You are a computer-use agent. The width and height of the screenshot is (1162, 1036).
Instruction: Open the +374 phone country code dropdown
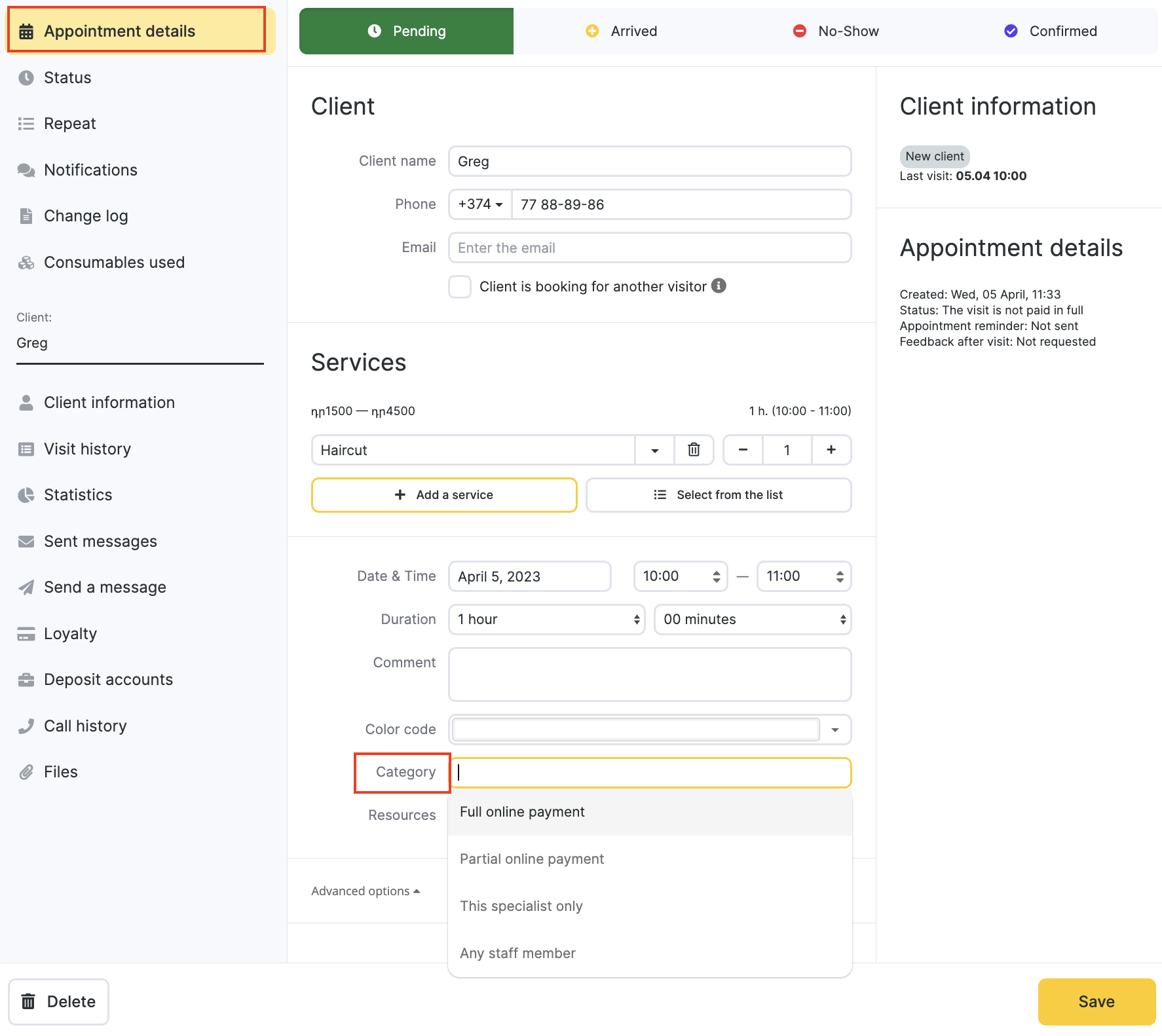[480, 204]
